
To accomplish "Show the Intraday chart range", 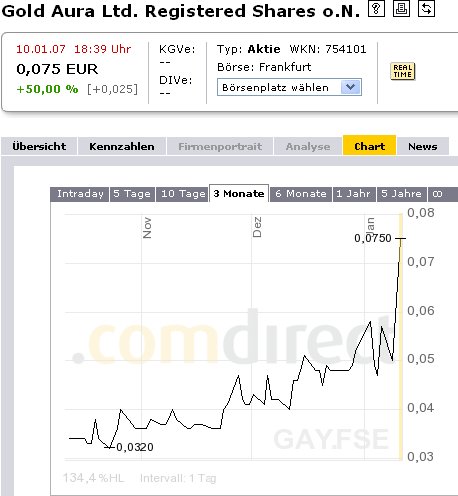I will click(x=80, y=194).
